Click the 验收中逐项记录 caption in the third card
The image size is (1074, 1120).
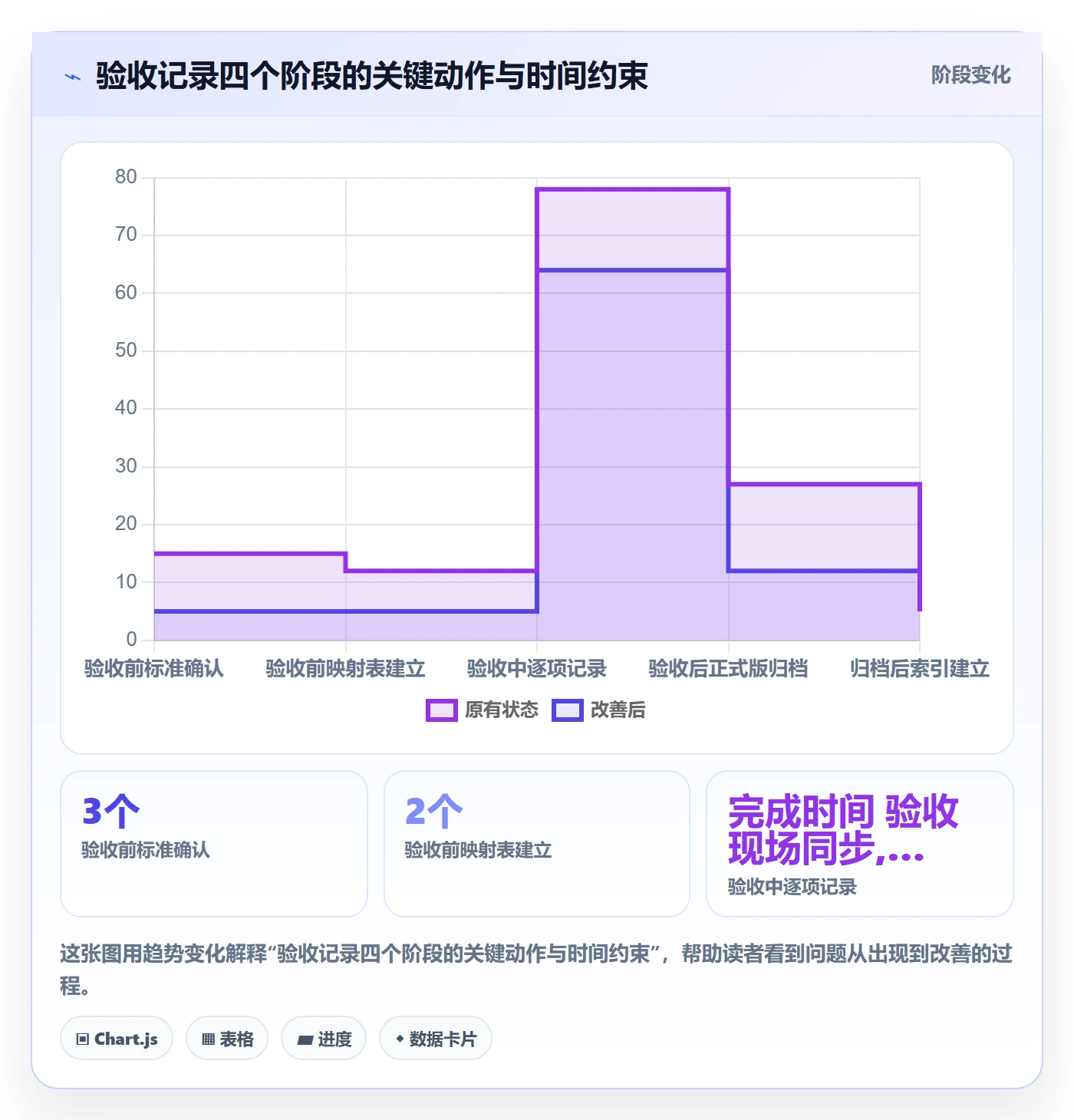click(x=792, y=887)
